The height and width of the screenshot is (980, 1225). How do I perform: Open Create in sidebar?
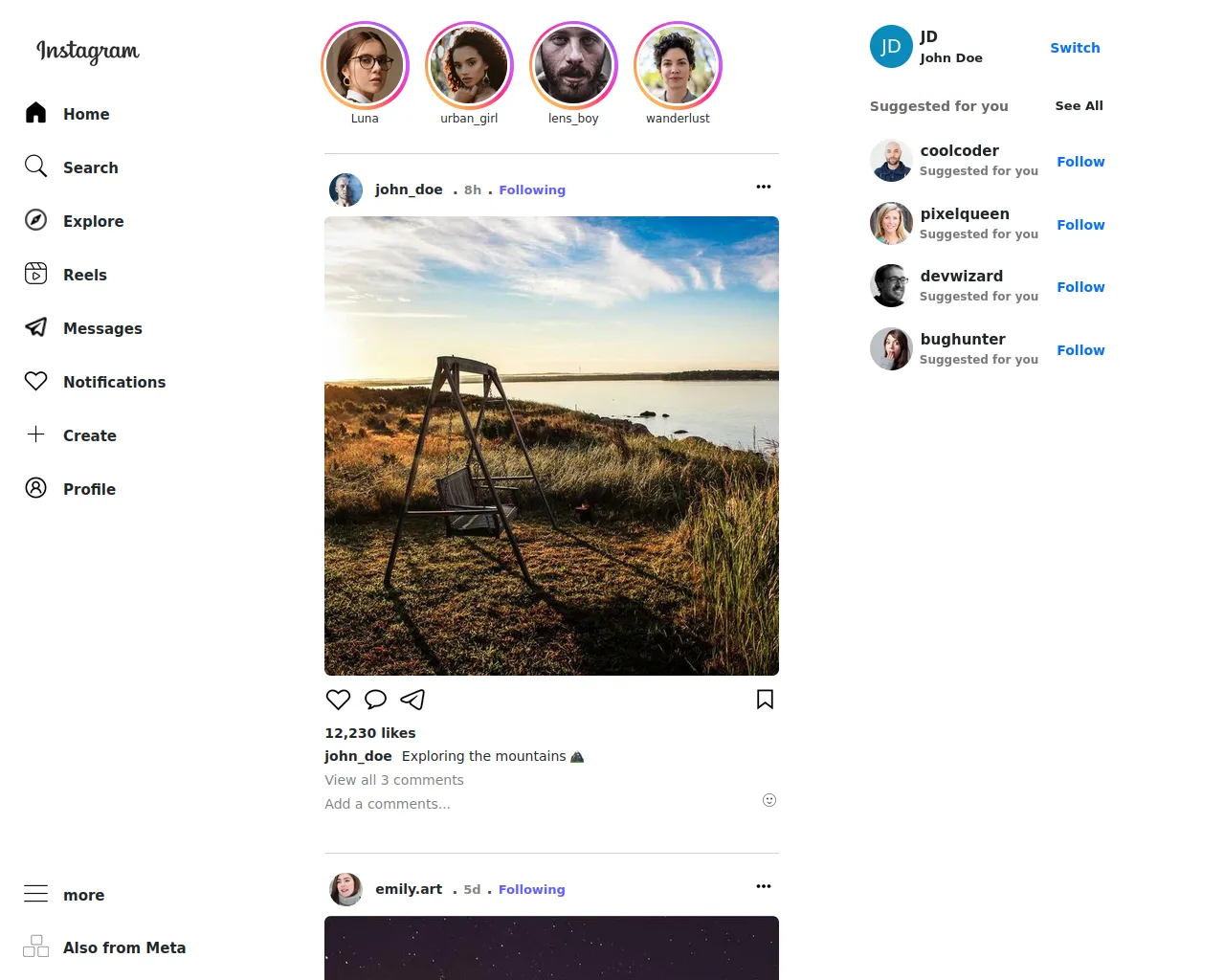[90, 435]
